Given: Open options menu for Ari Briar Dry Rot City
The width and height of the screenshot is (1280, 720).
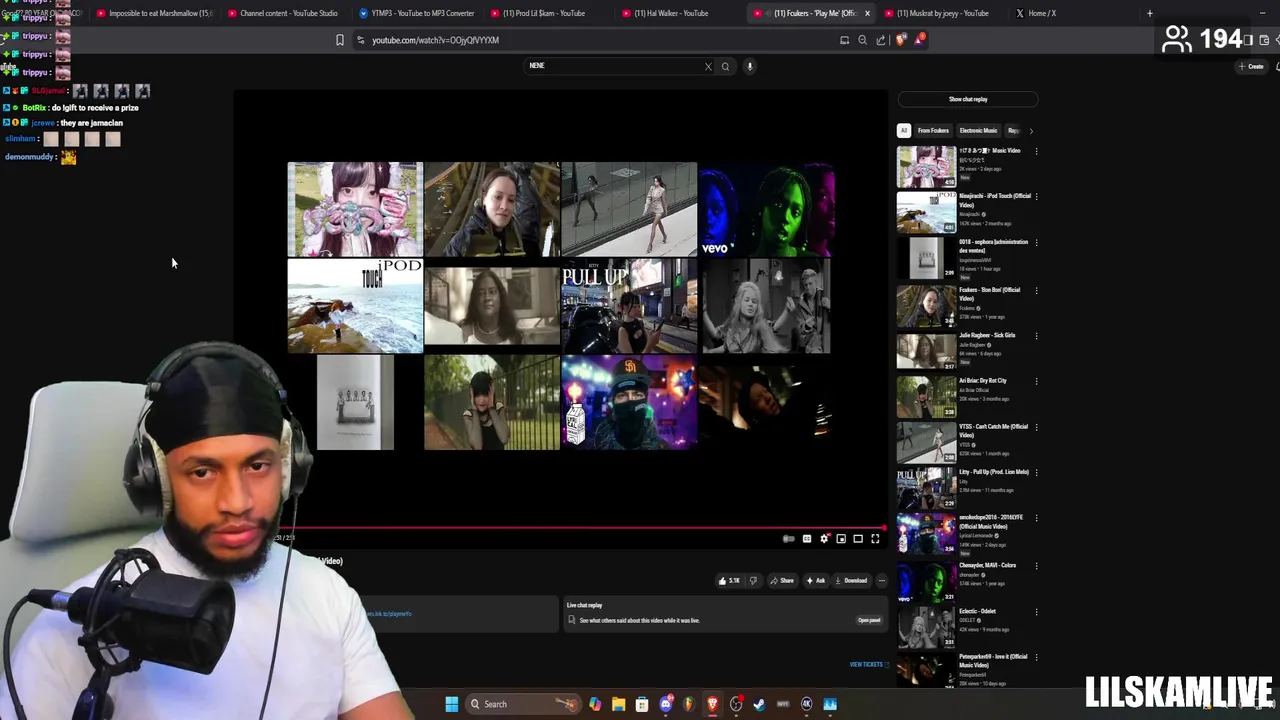Looking at the screenshot, I should [1036, 381].
